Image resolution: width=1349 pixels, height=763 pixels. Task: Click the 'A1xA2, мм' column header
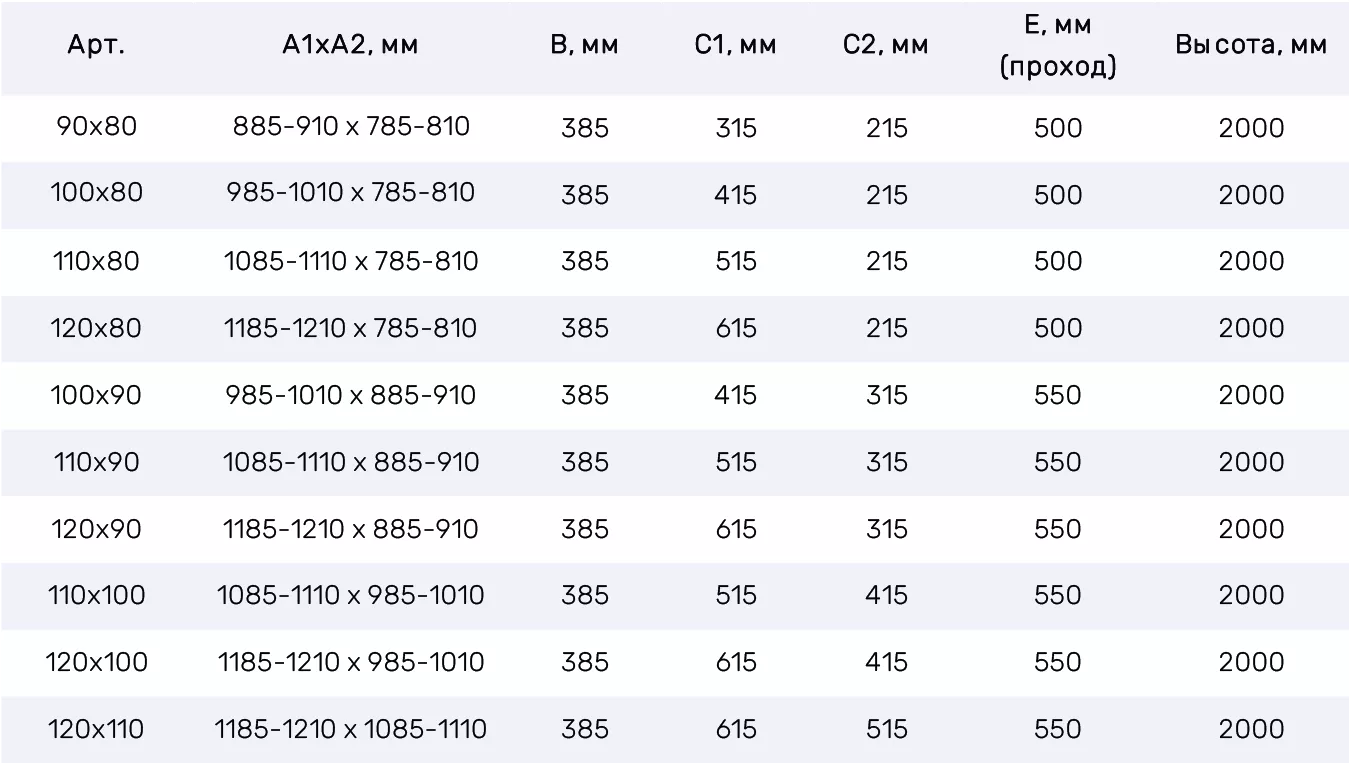pos(350,46)
